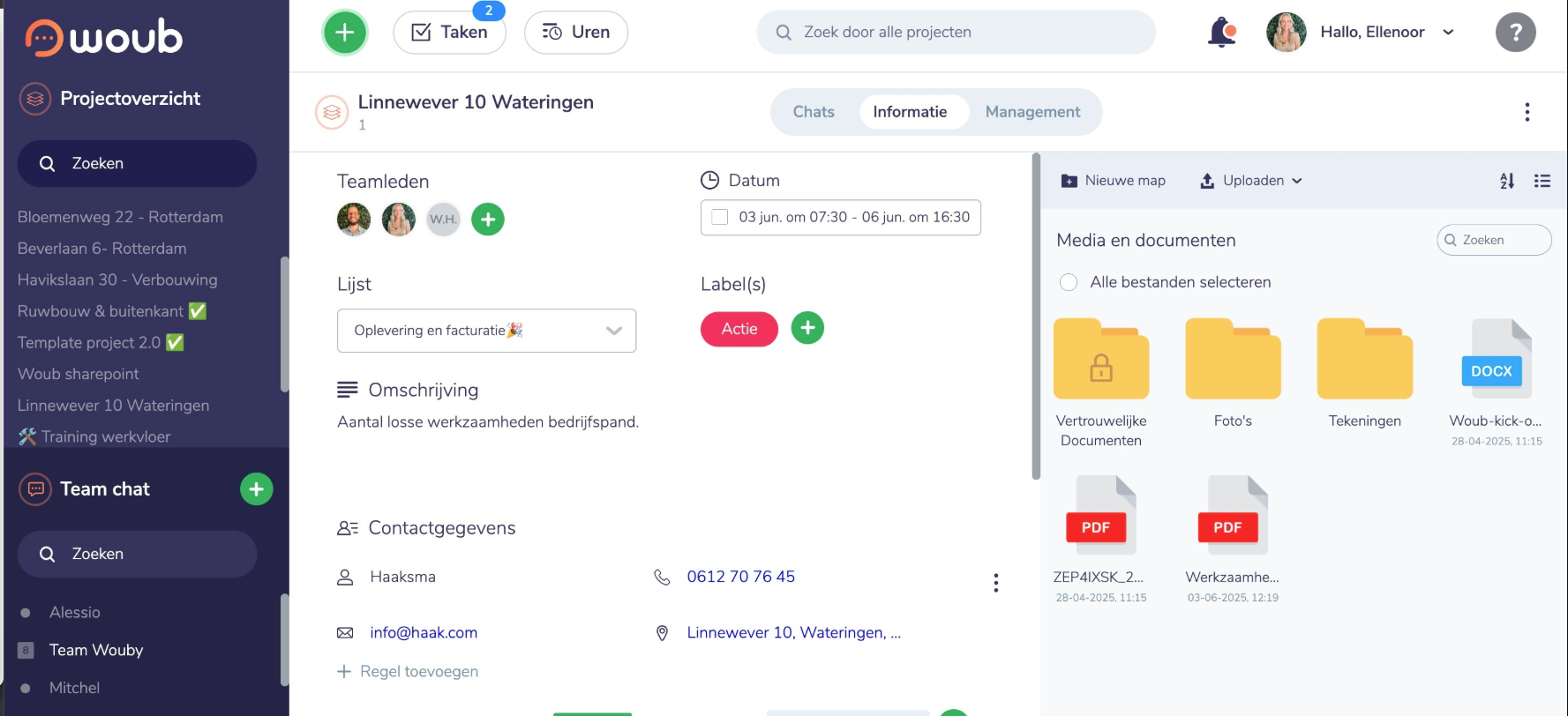This screenshot has width=1568, height=716.
Task: Open the notifications bell
Action: (1221, 33)
